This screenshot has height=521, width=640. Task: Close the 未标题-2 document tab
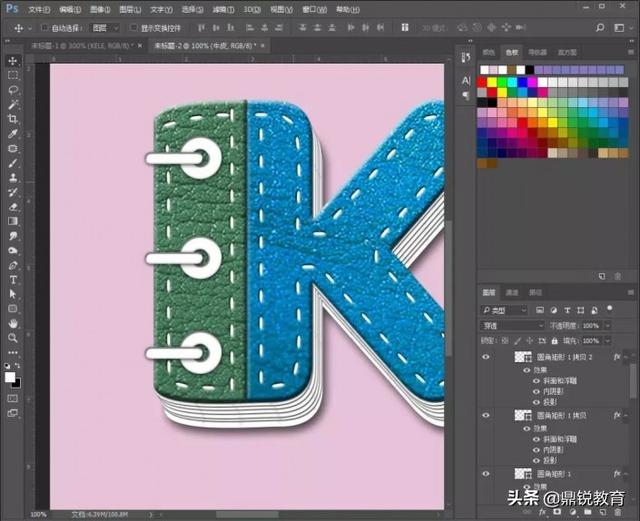coord(262,46)
